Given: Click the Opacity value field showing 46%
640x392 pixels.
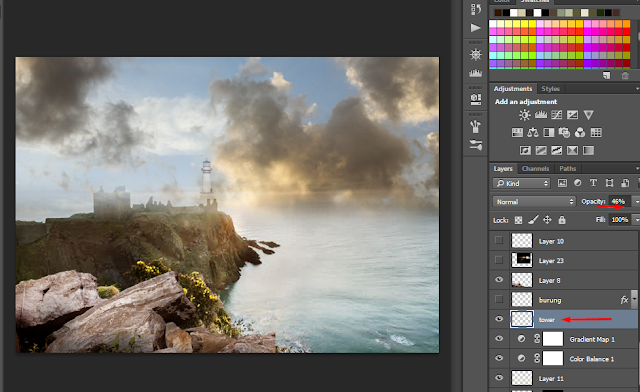Looking at the screenshot, I should pos(619,202).
